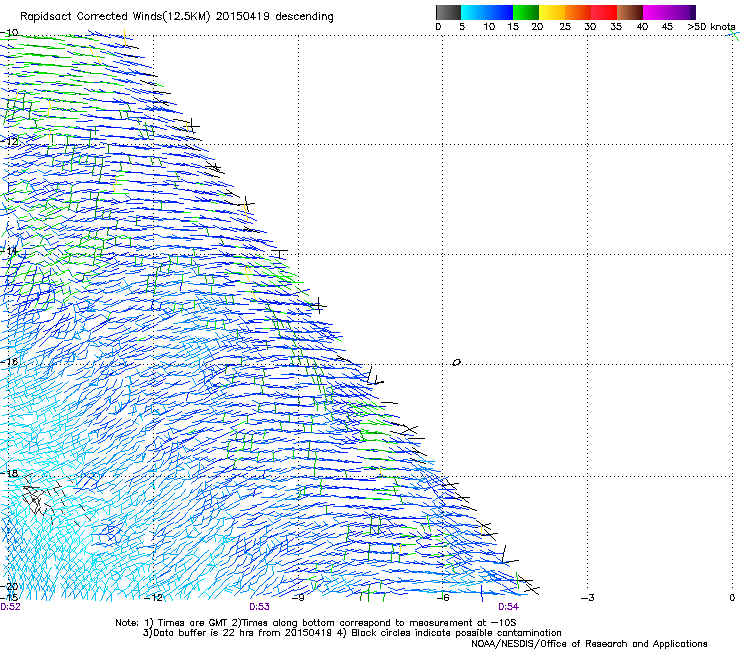Click the purple time stamp '0:54'
Viewport: 740px width, 650px height.
[508, 607]
